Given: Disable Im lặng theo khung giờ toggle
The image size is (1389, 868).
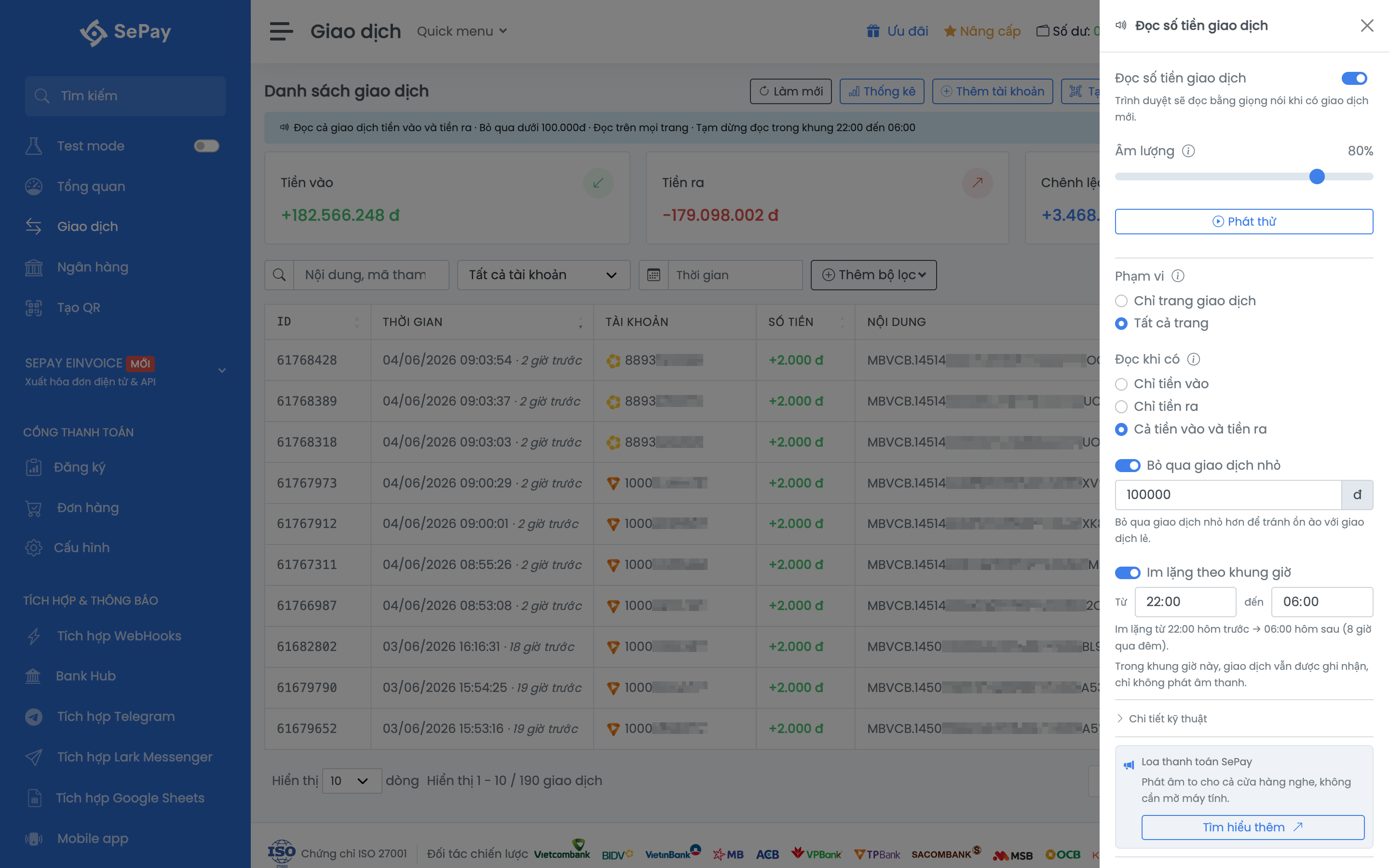Looking at the screenshot, I should [1127, 573].
